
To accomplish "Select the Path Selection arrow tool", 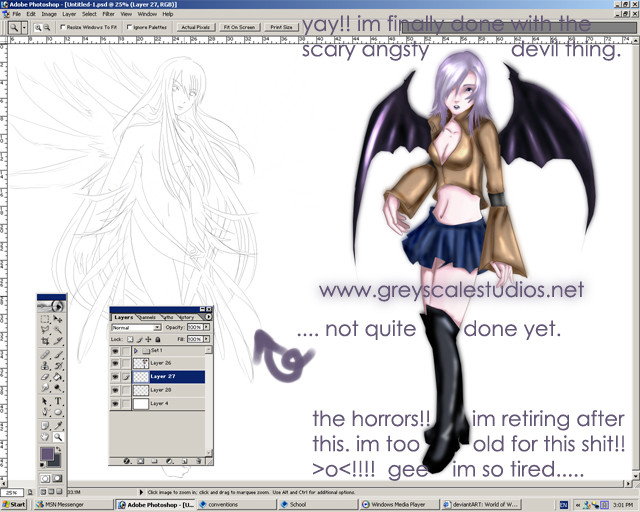I will [x=45, y=401].
